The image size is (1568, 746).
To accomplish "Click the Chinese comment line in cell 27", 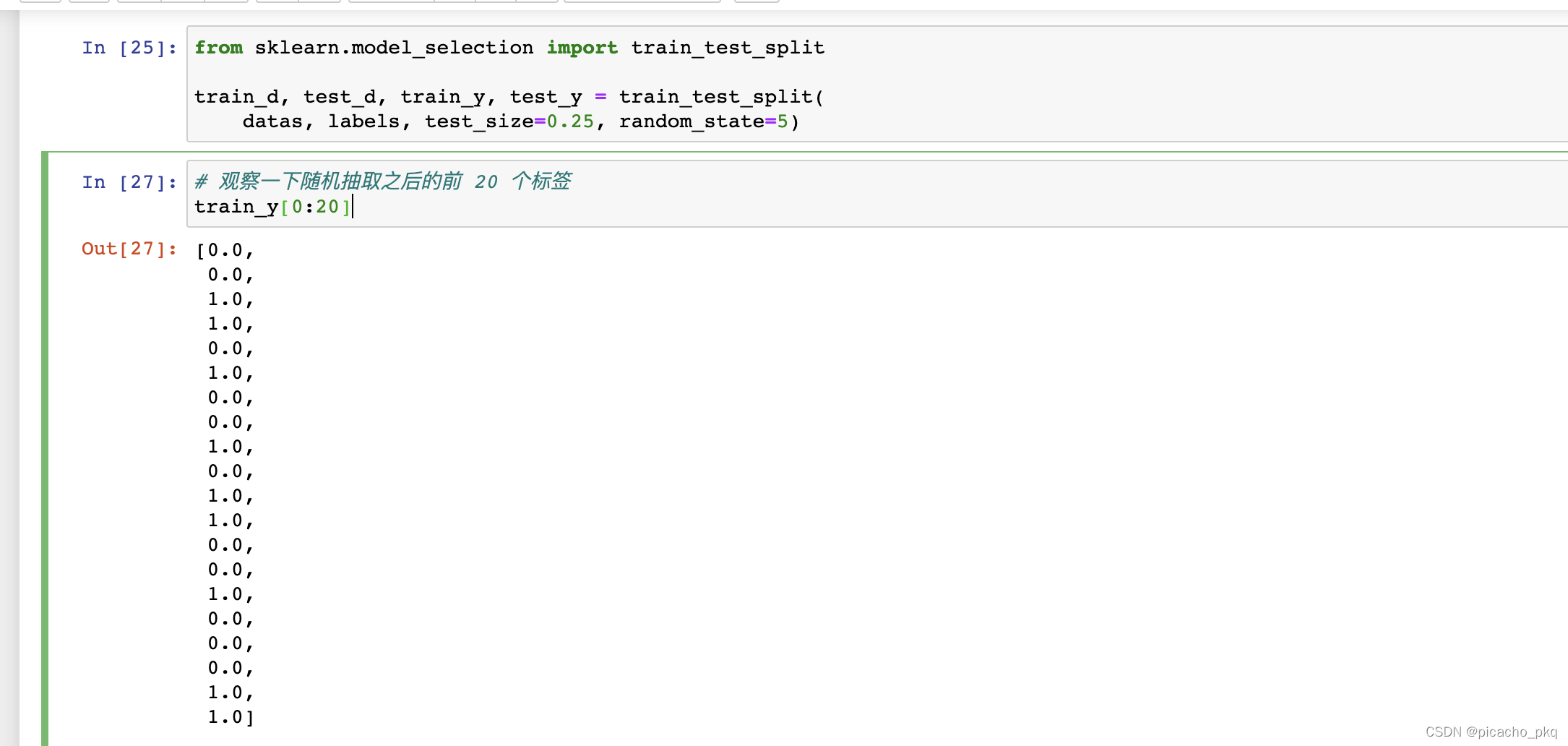I will 383,181.
